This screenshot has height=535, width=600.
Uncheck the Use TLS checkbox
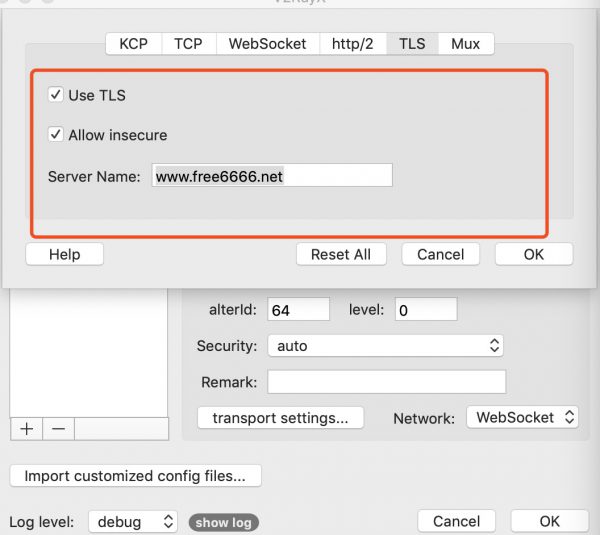[56, 95]
